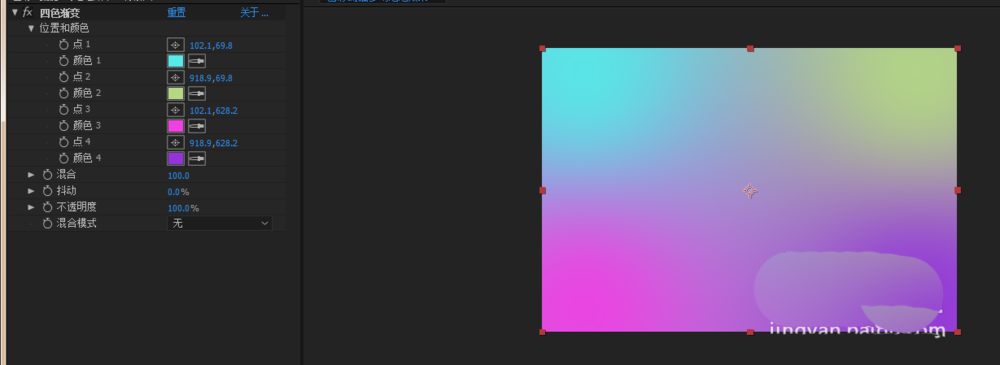Image resolution: width=1000 pixels, height=365 pixels.
Task: Click 点 1 value 102.1,69.8
Action: [211, 46]
